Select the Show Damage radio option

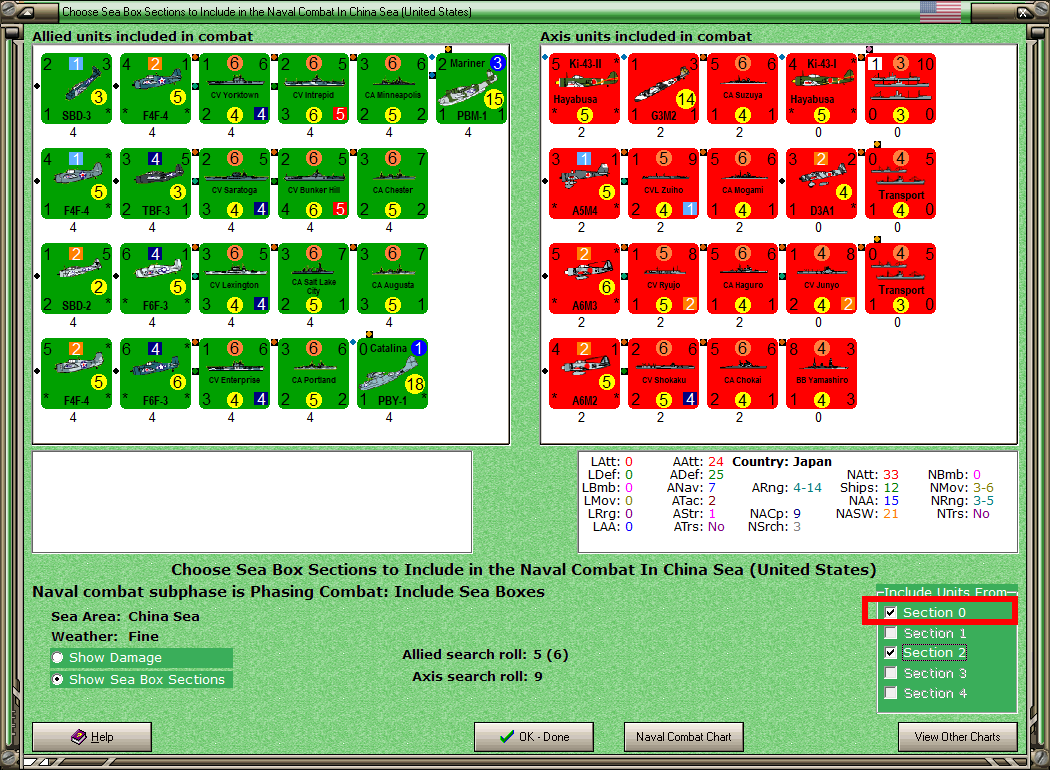[58, 658]
